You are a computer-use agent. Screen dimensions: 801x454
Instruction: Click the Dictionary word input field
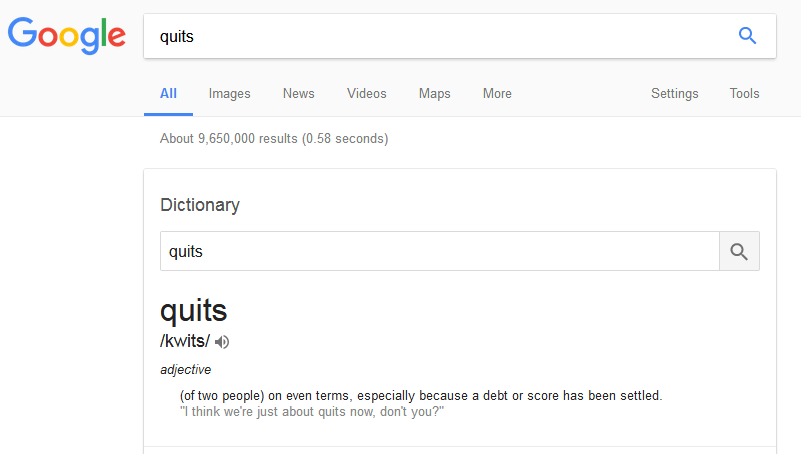click(439, 252)
